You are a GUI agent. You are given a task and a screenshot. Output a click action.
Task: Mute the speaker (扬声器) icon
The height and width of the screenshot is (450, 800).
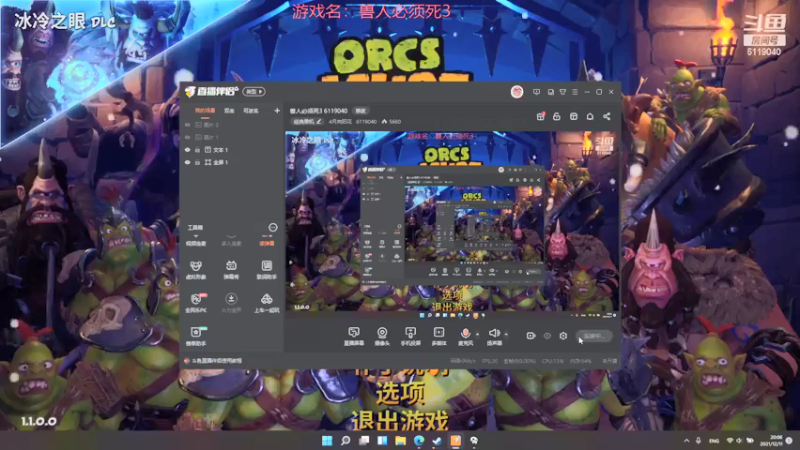(x=494, y=333)
